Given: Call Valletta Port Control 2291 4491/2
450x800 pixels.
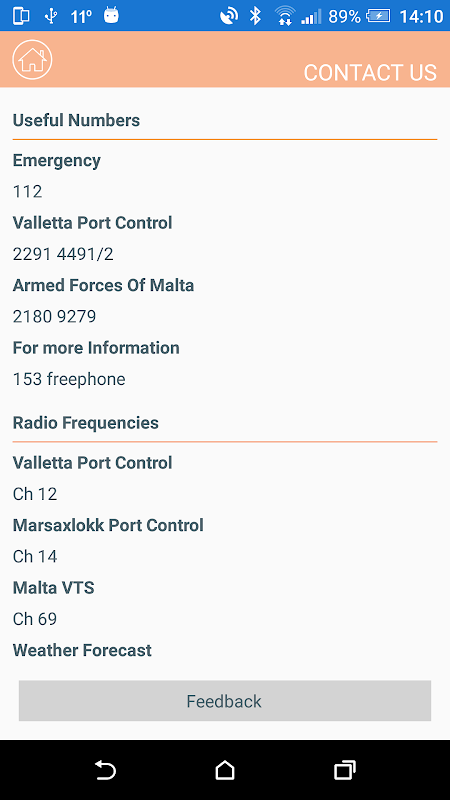Looking at the screenshot, I should tap(63, 254).
